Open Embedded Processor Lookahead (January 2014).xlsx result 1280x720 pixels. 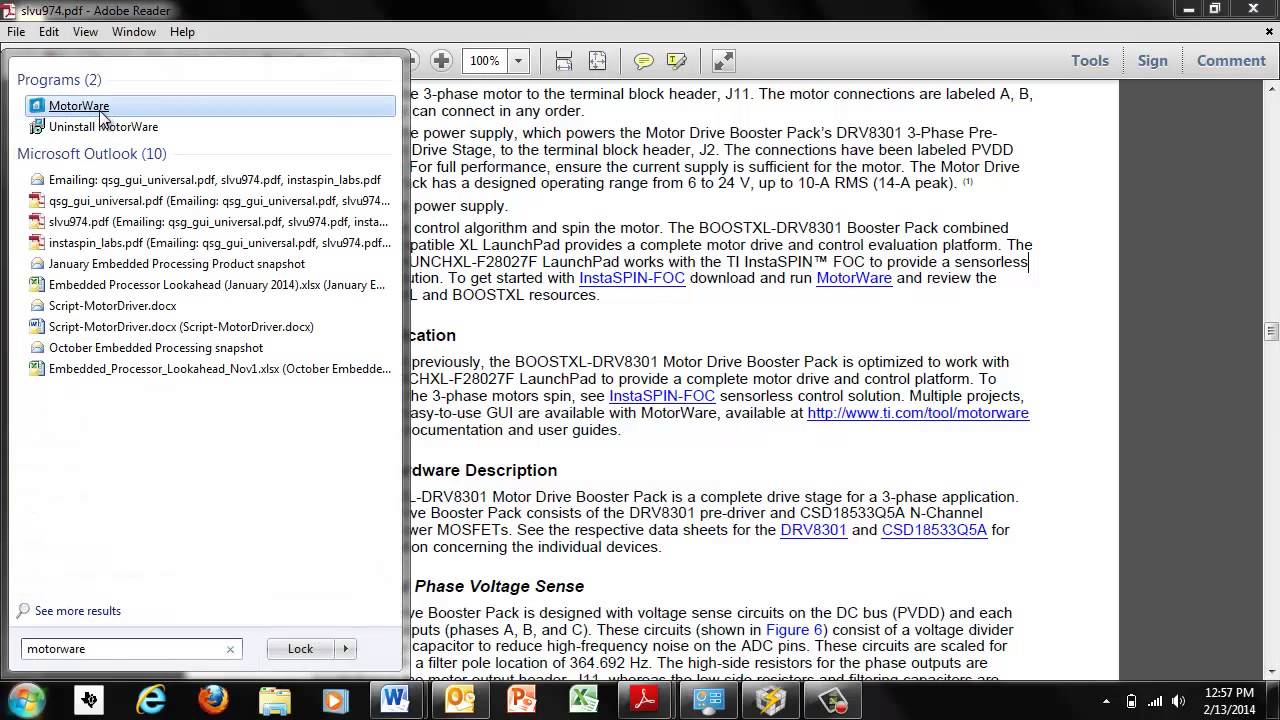[210, 285]
